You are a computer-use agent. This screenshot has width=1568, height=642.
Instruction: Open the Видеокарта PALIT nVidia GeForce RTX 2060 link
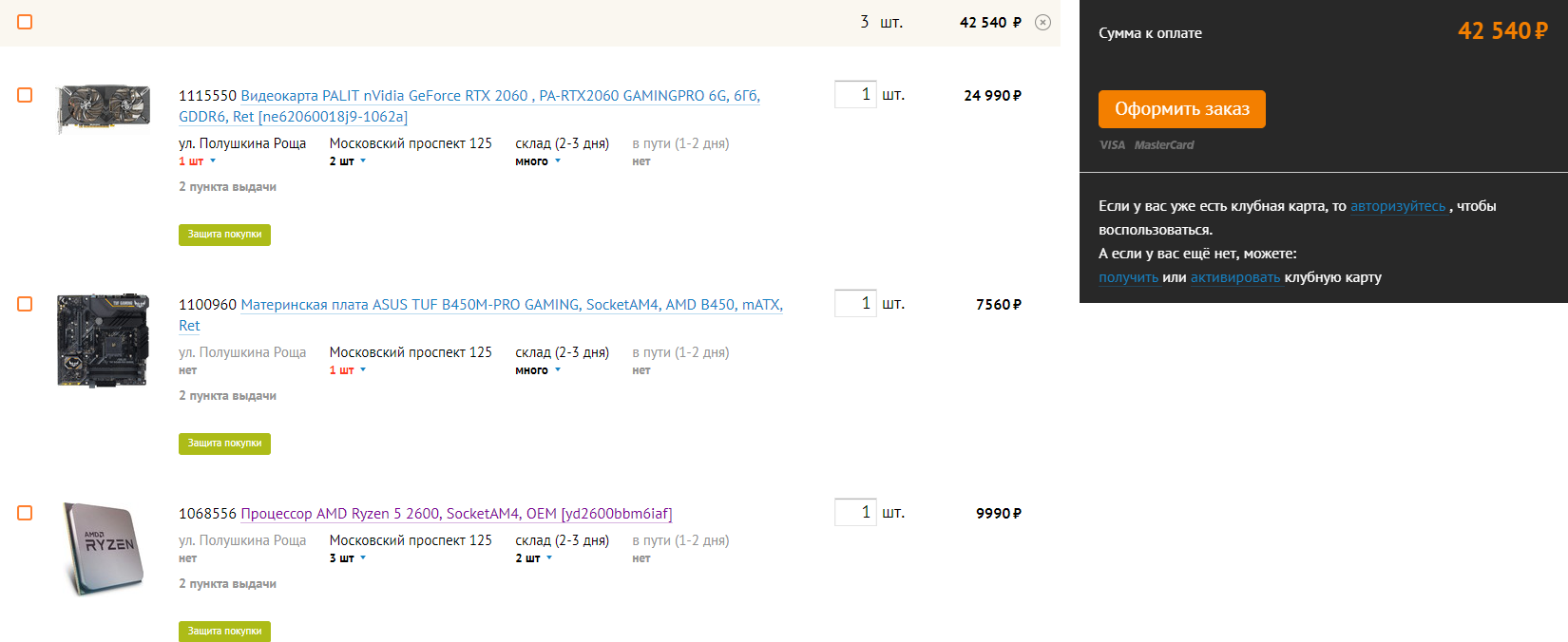tap(469, 106)
